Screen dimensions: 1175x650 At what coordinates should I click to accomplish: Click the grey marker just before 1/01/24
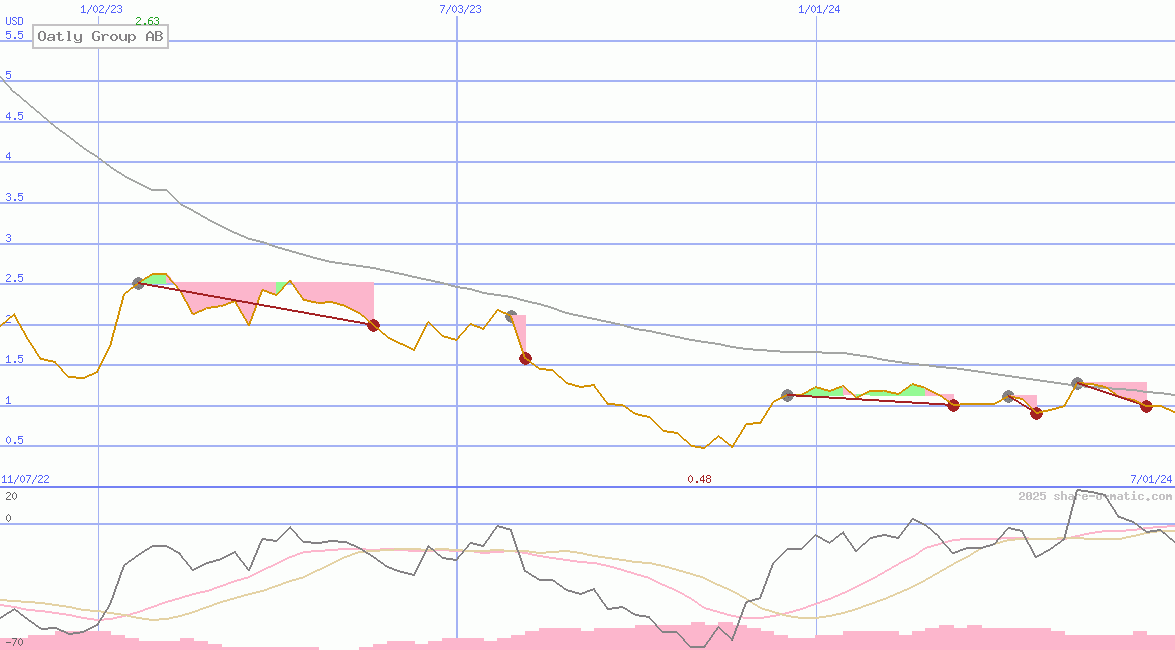pos(787,396)
